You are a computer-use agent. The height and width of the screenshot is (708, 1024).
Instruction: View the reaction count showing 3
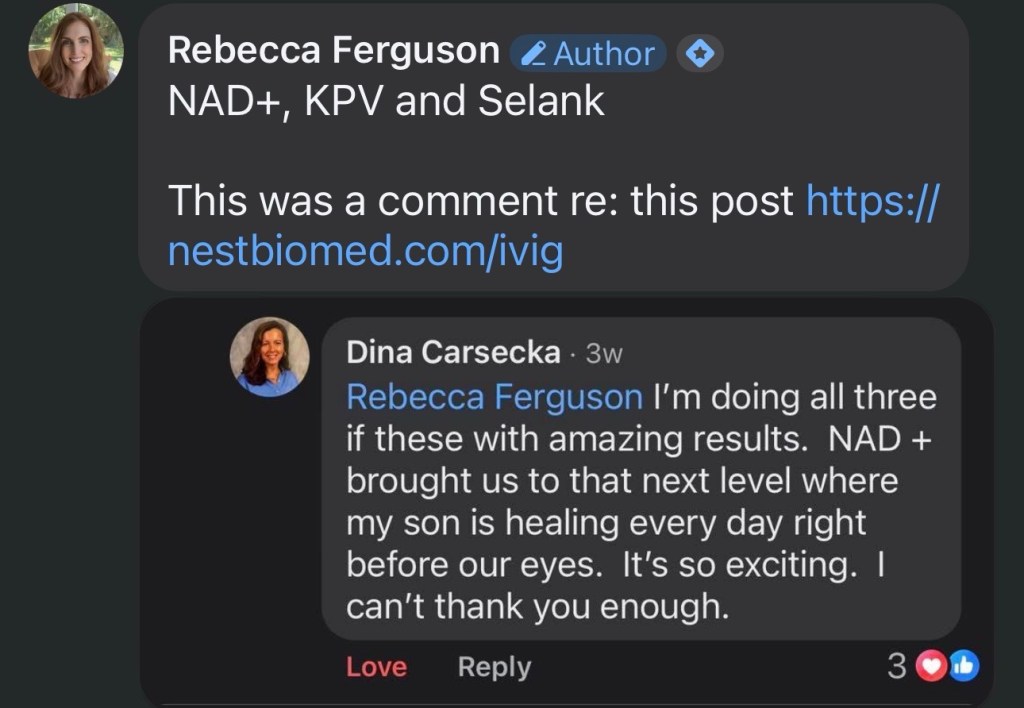pyautogui.click(x=897, y=667)
